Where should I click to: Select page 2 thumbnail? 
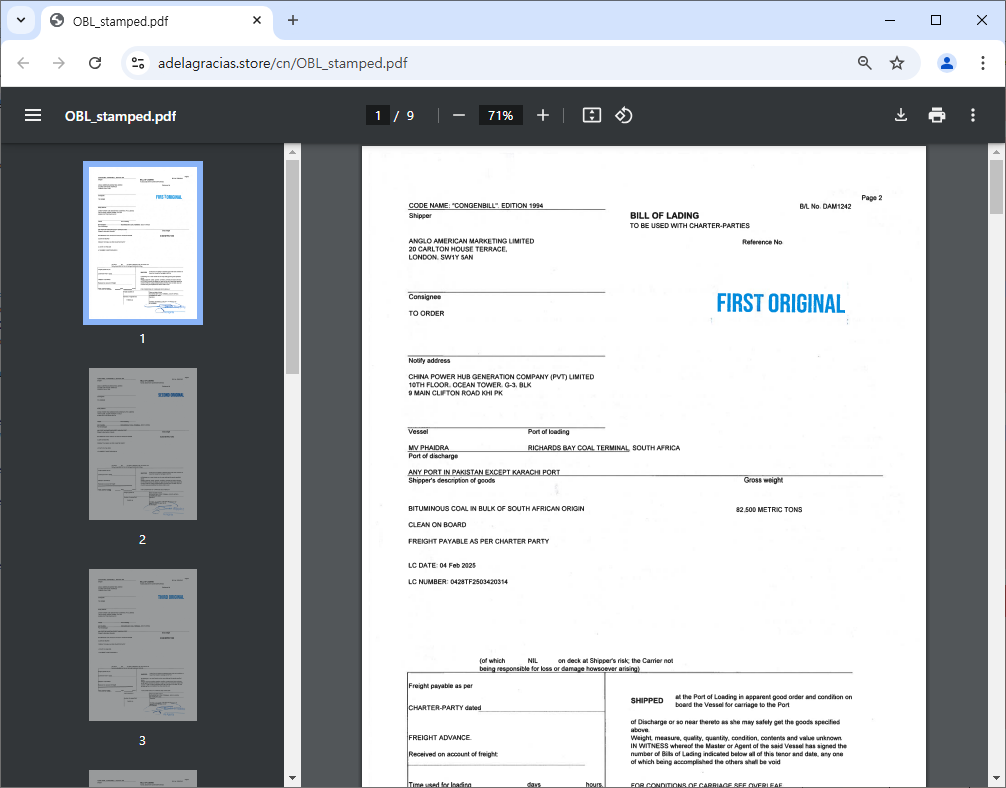[x=142, y=444]
